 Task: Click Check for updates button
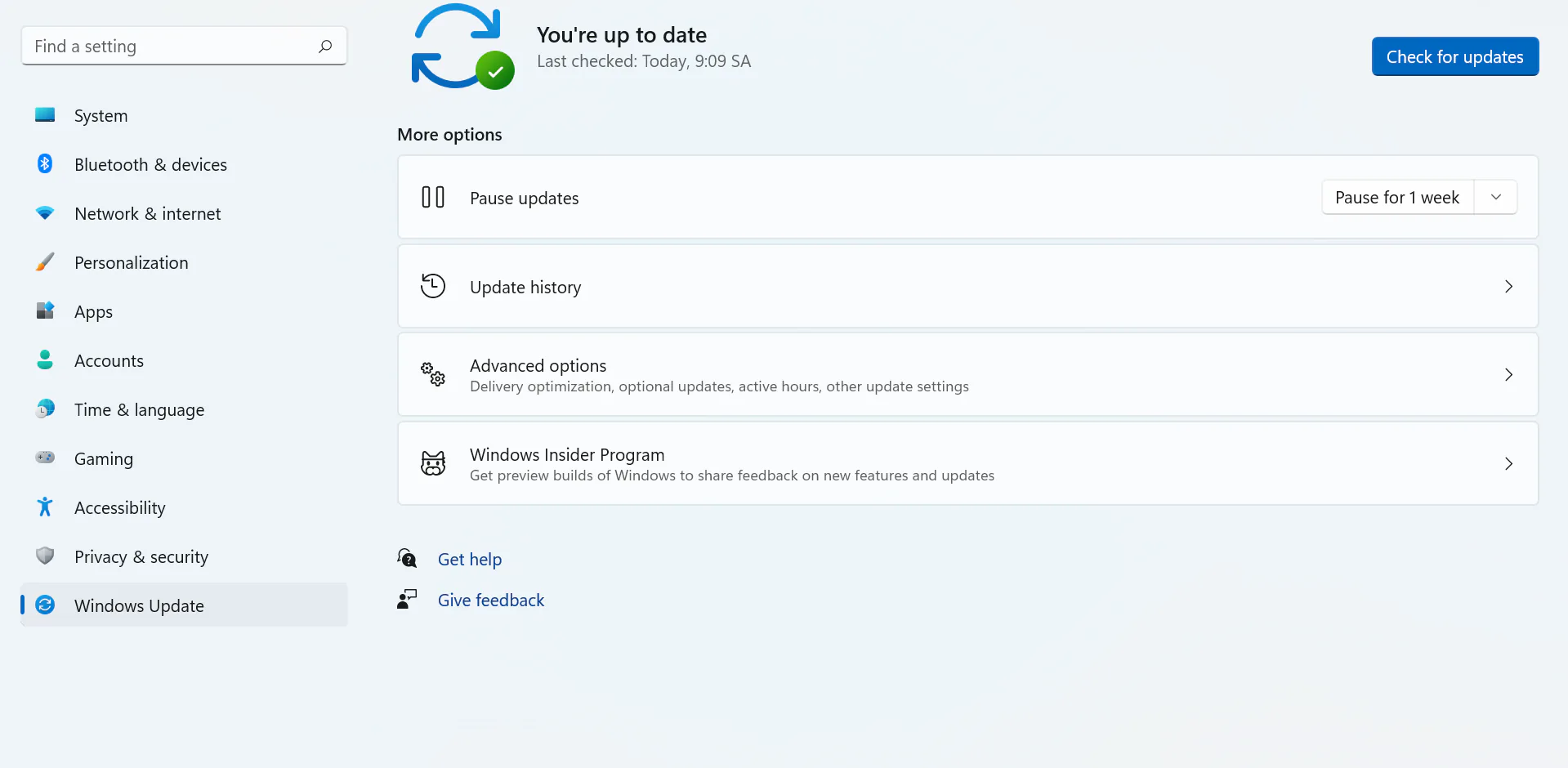(x=1454, y=56)
